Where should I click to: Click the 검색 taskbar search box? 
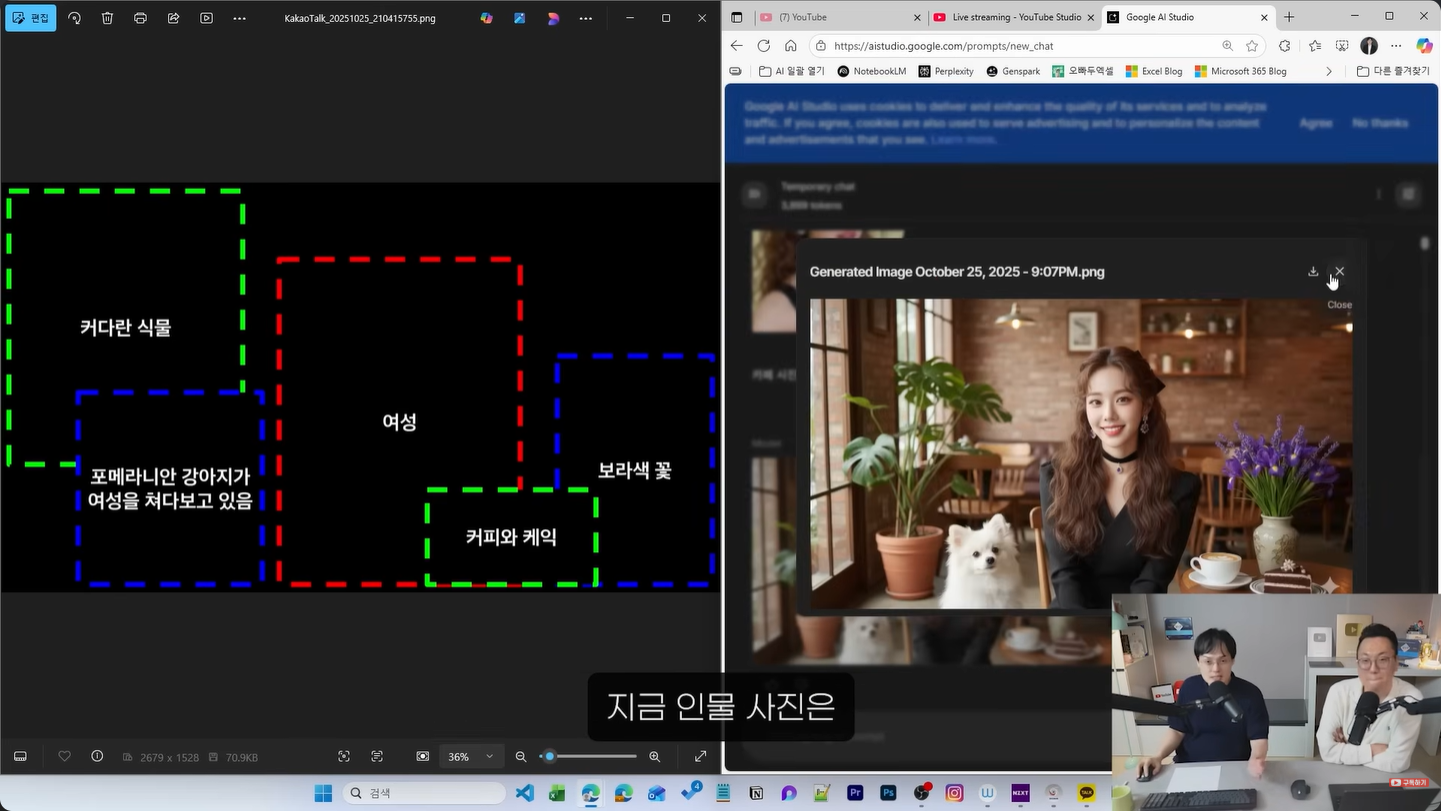point(424,793)
